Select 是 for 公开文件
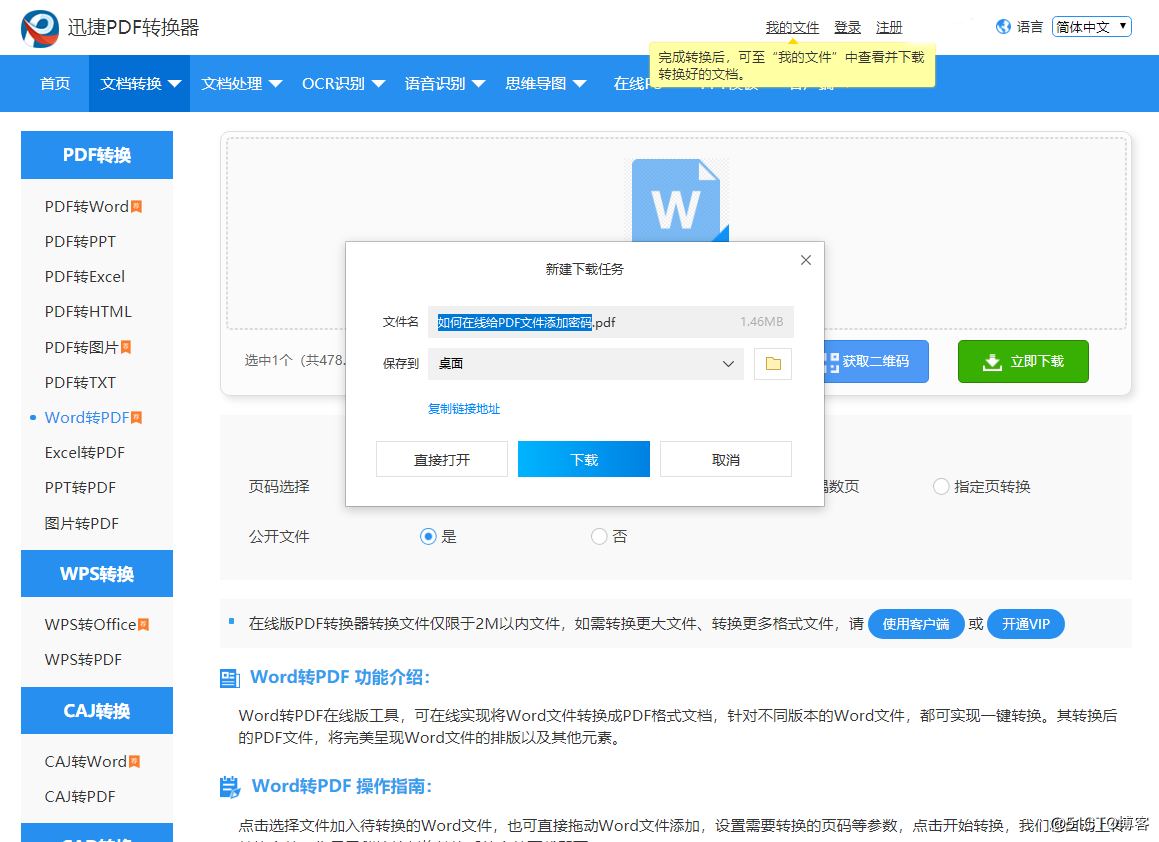 [428, 537]
